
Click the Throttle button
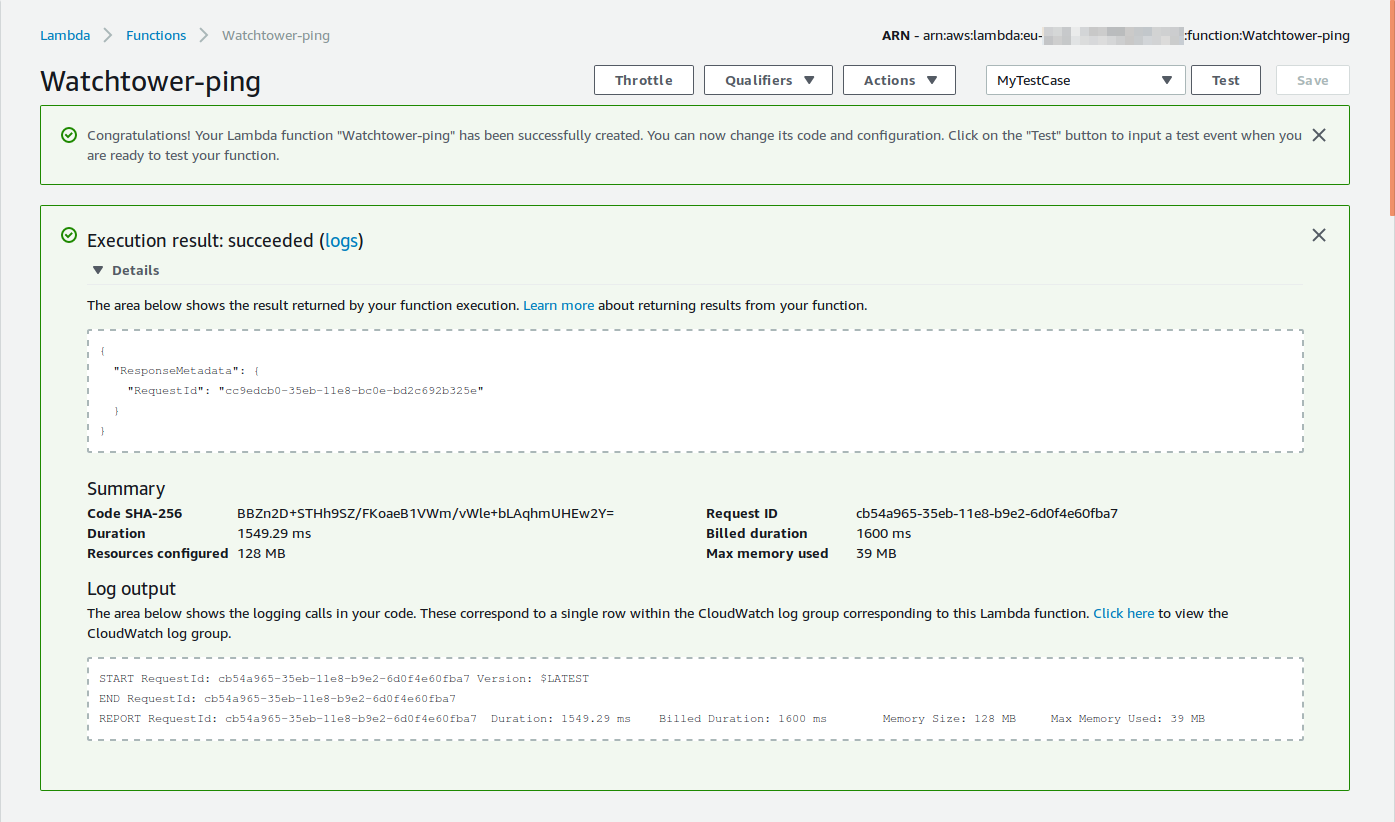pos(644,80)
